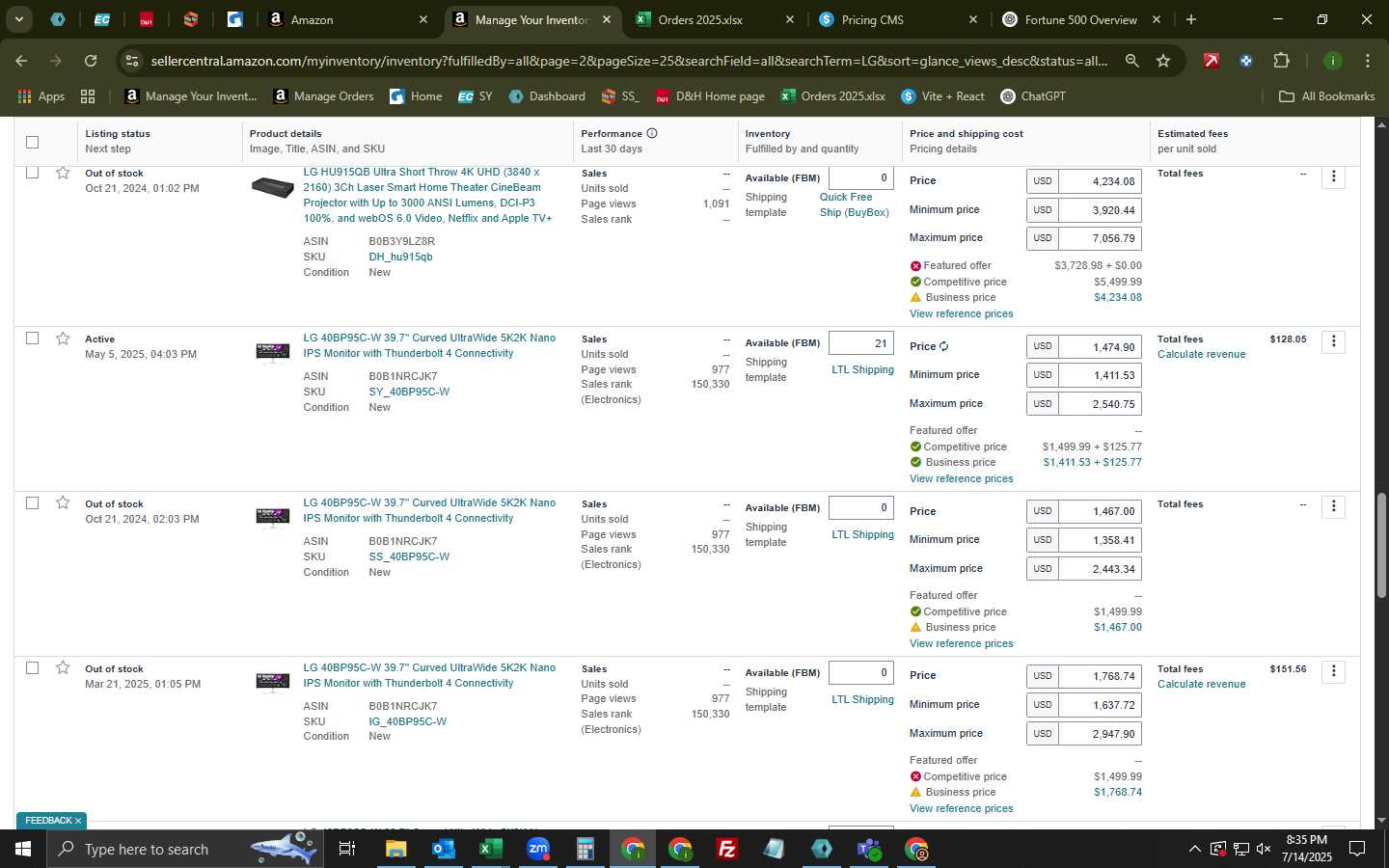The height and width of the screenshot is (868, 1389).
Task: Open FileZilla from the taskbar
Action: 727,849
